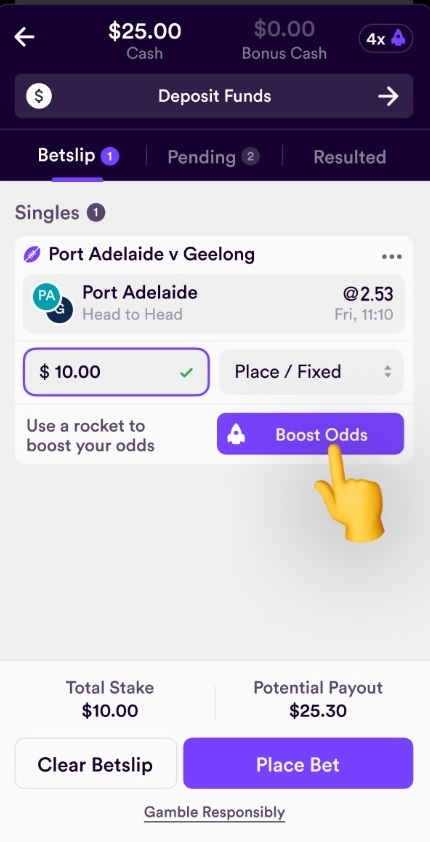
Task: Click the Place Bet button
Action: (x=298, y=764)
